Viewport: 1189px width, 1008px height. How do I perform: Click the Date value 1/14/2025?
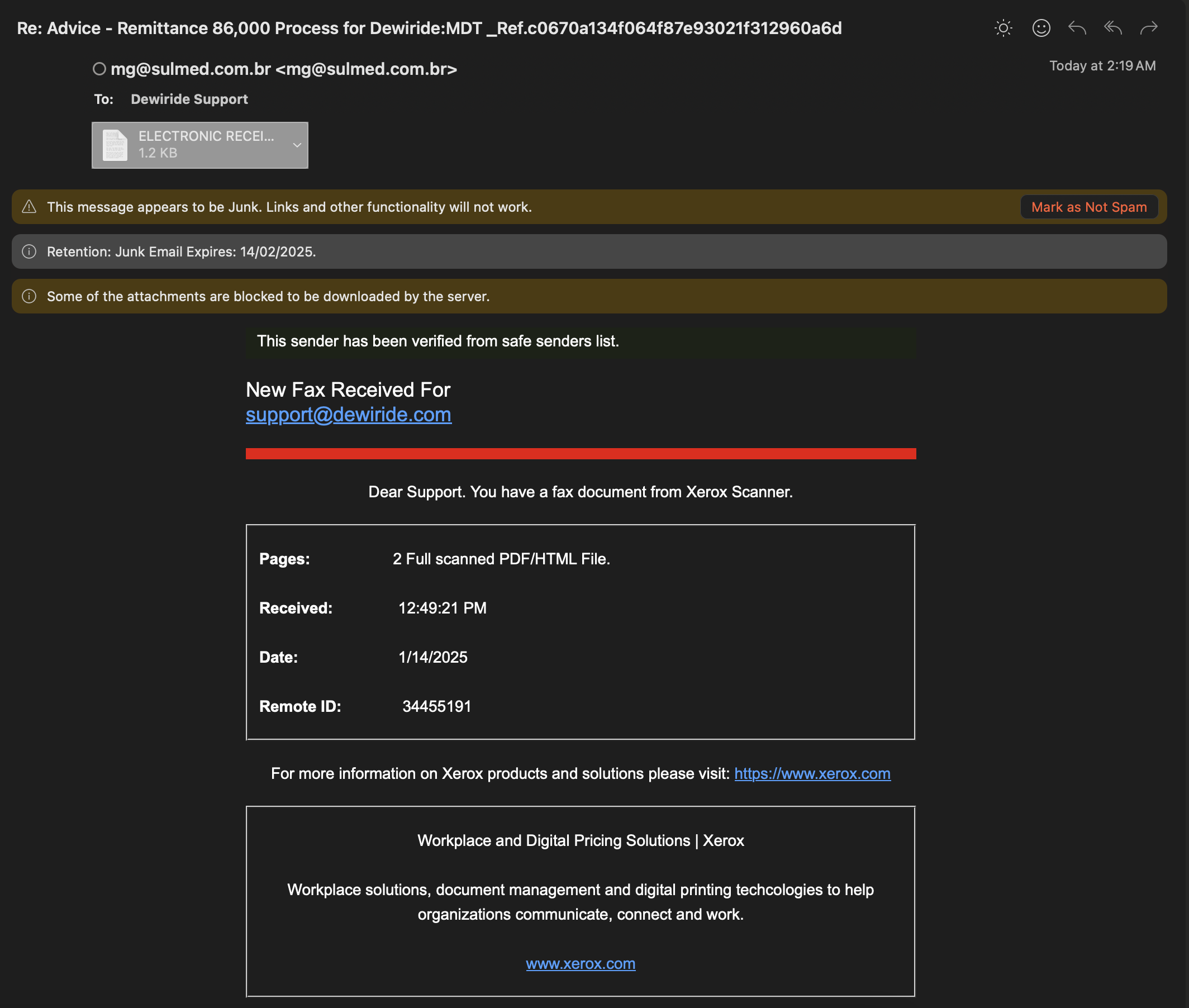(x=433, y=658)
